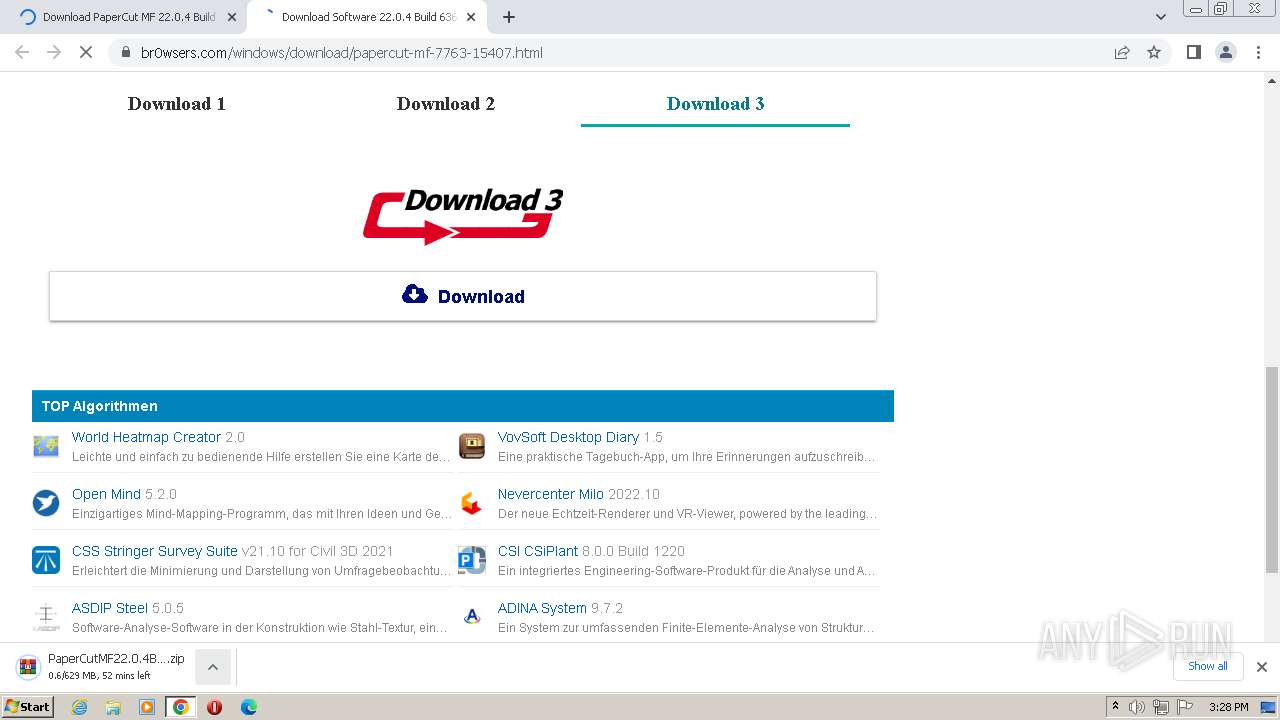The height and width of the screenshot is (720, 1280).
Task: Close the Download PaperCut MF tab
Action: click(232, 17)
